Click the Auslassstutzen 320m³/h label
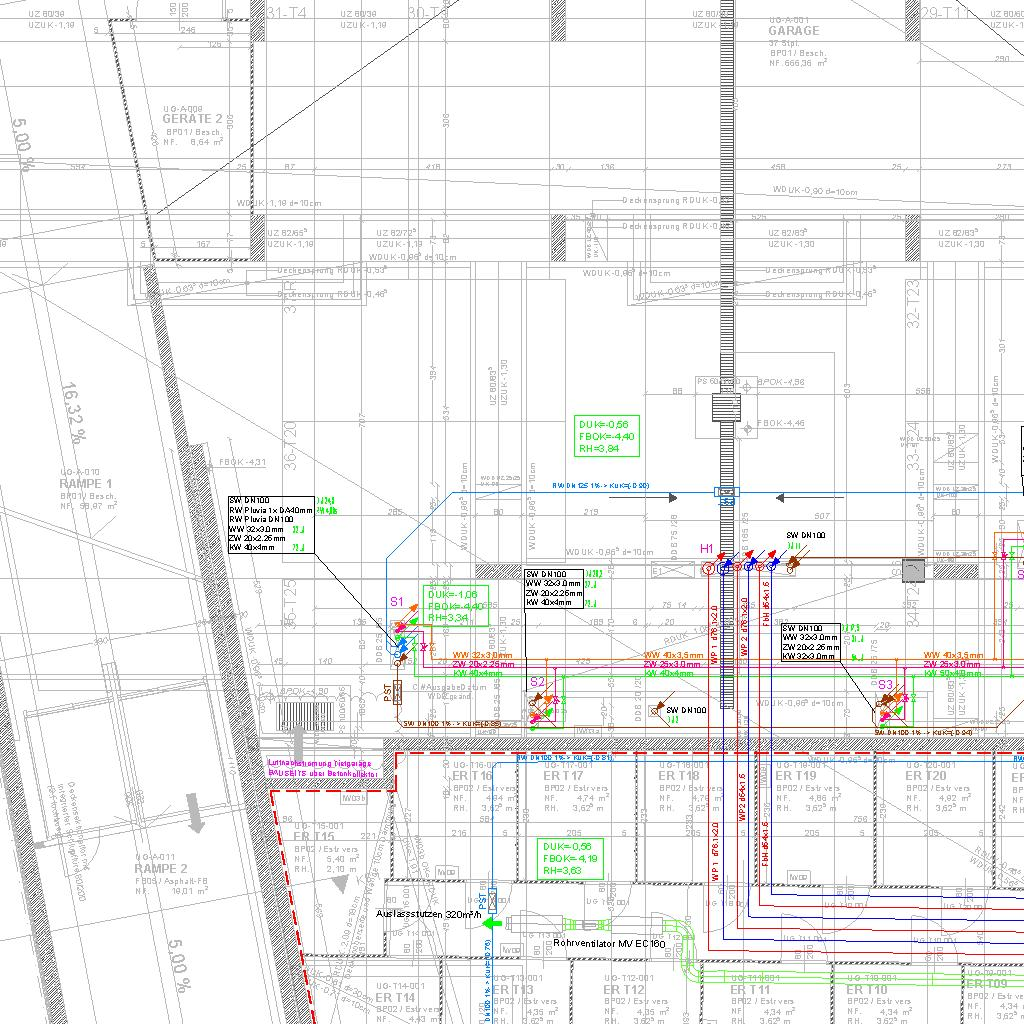 click(428, 914)
